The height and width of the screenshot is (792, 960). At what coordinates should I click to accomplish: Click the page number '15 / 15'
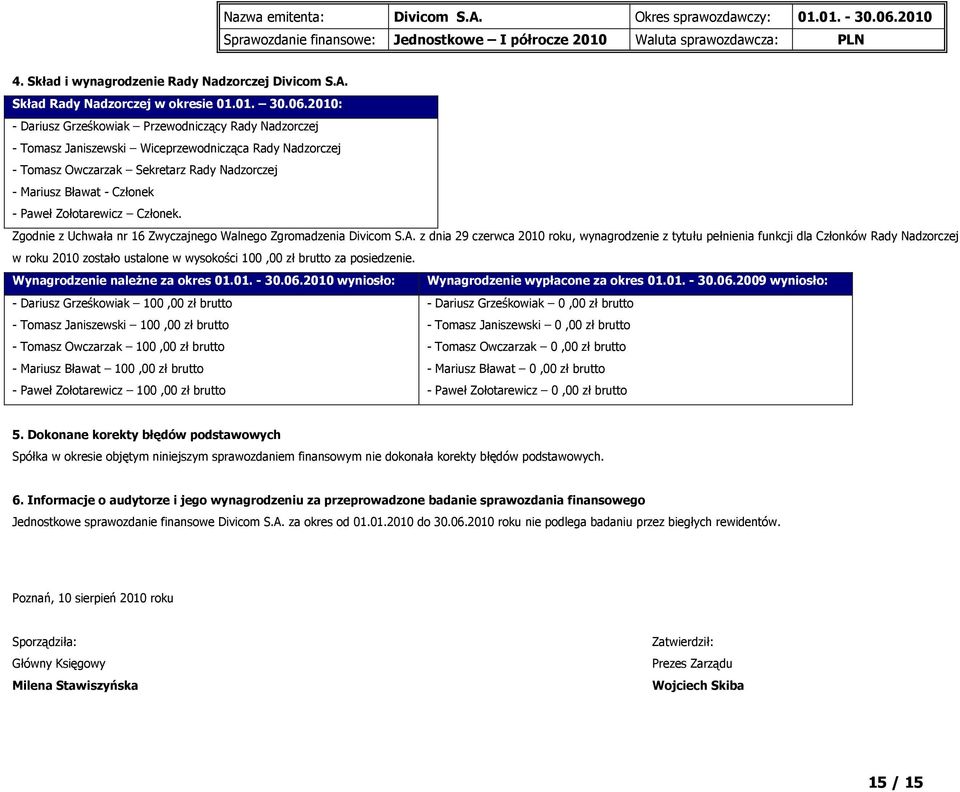(895, 783)
